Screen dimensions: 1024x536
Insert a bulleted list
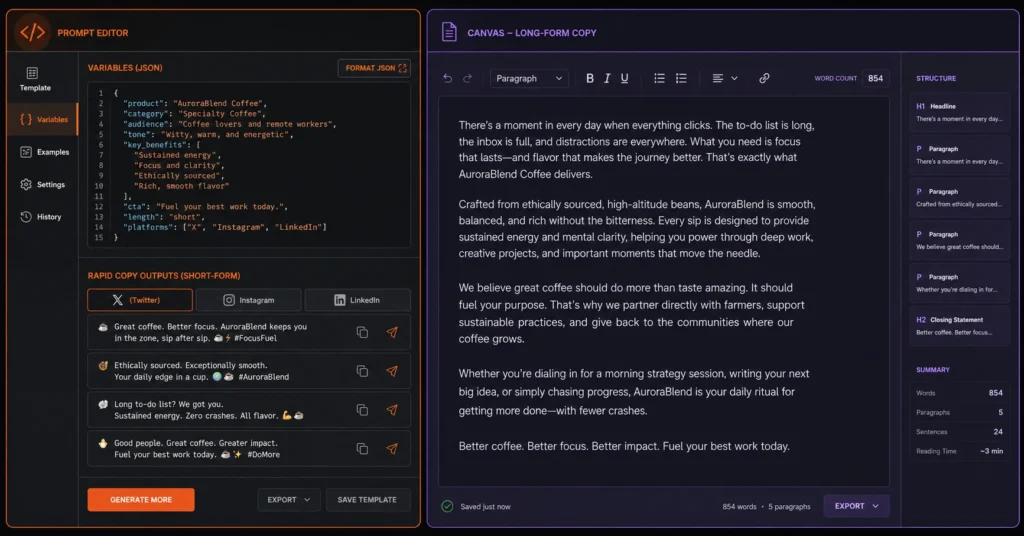(660, 78)
